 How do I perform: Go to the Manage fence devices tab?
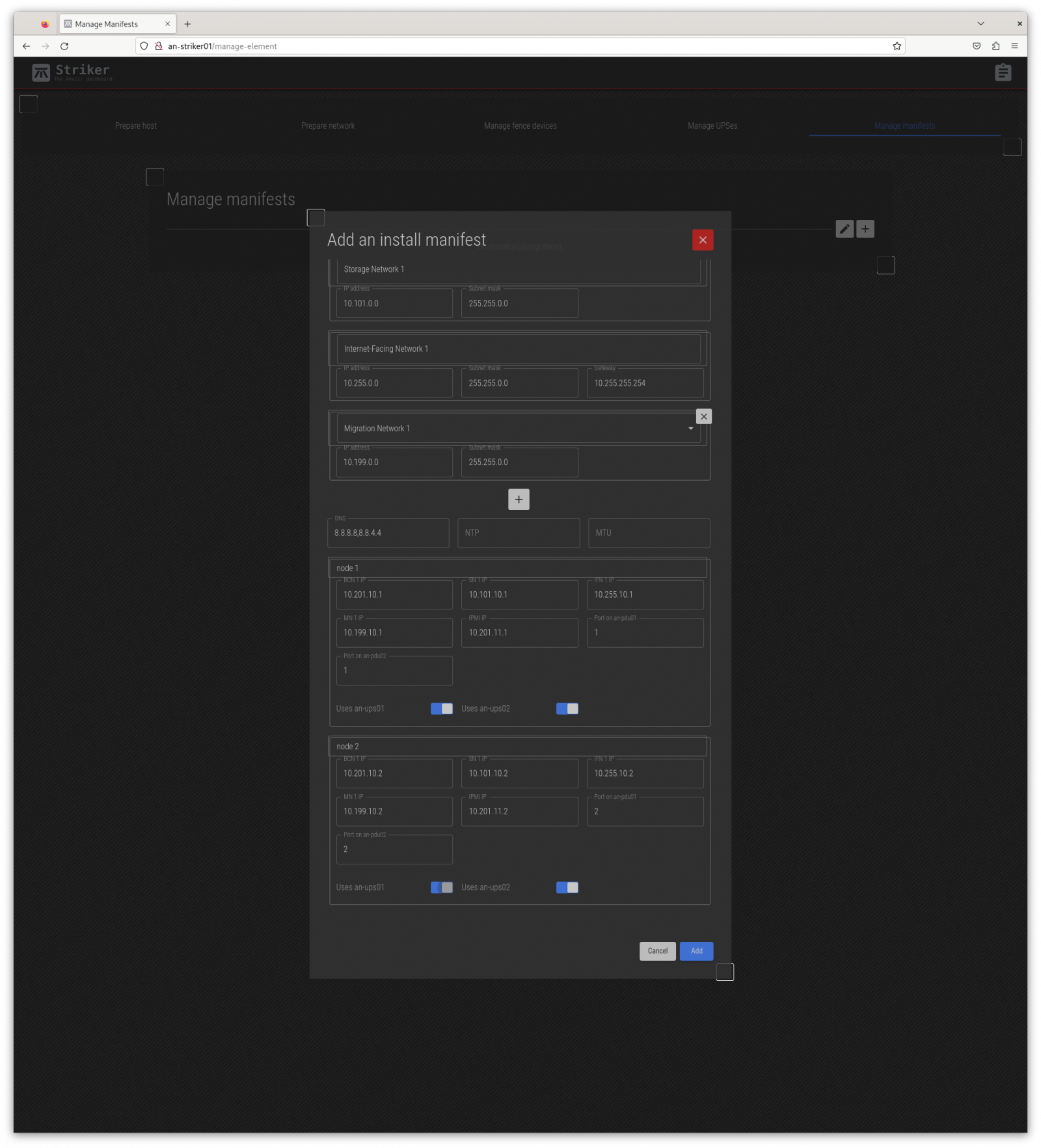520,126
